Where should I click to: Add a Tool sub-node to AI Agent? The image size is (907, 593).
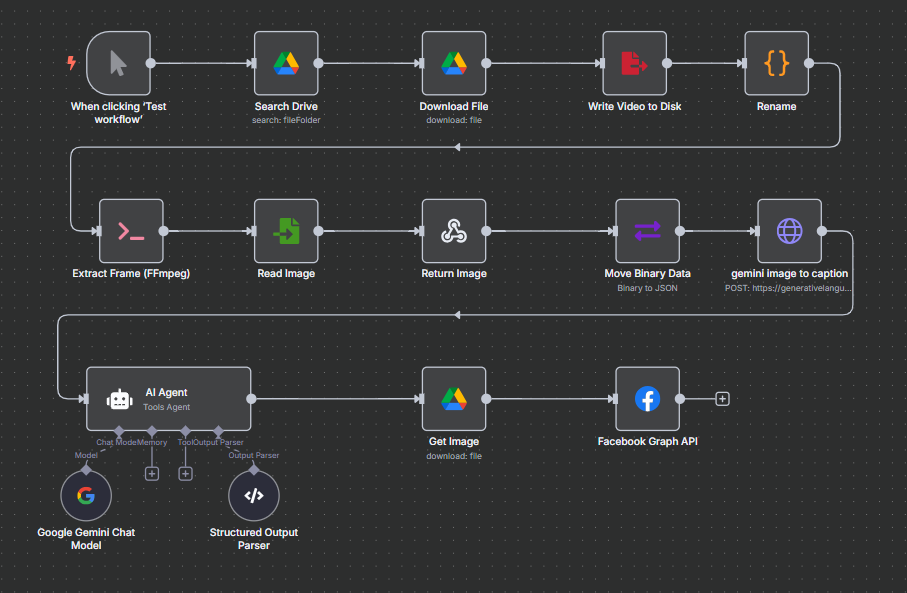click(x=185, y=474)
